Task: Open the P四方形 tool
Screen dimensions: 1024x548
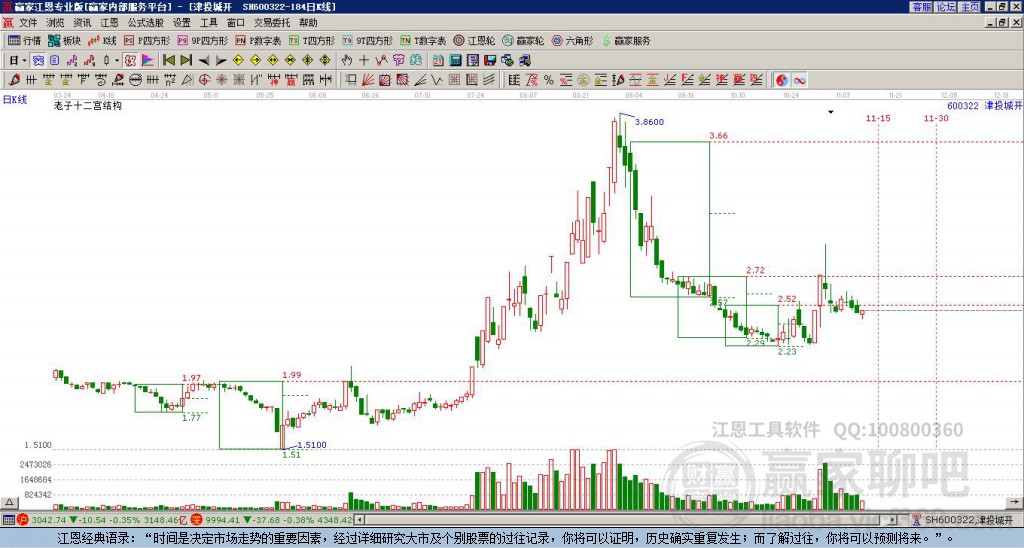Action: coord(147,40)
